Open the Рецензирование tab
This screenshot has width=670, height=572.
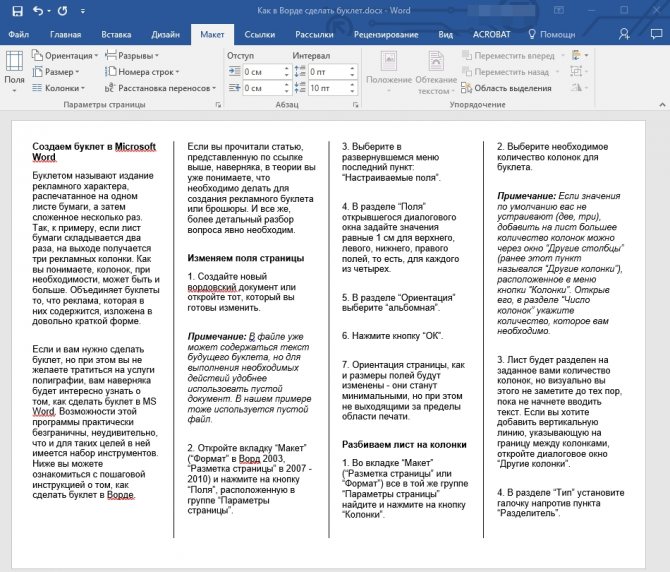[386, 35]
